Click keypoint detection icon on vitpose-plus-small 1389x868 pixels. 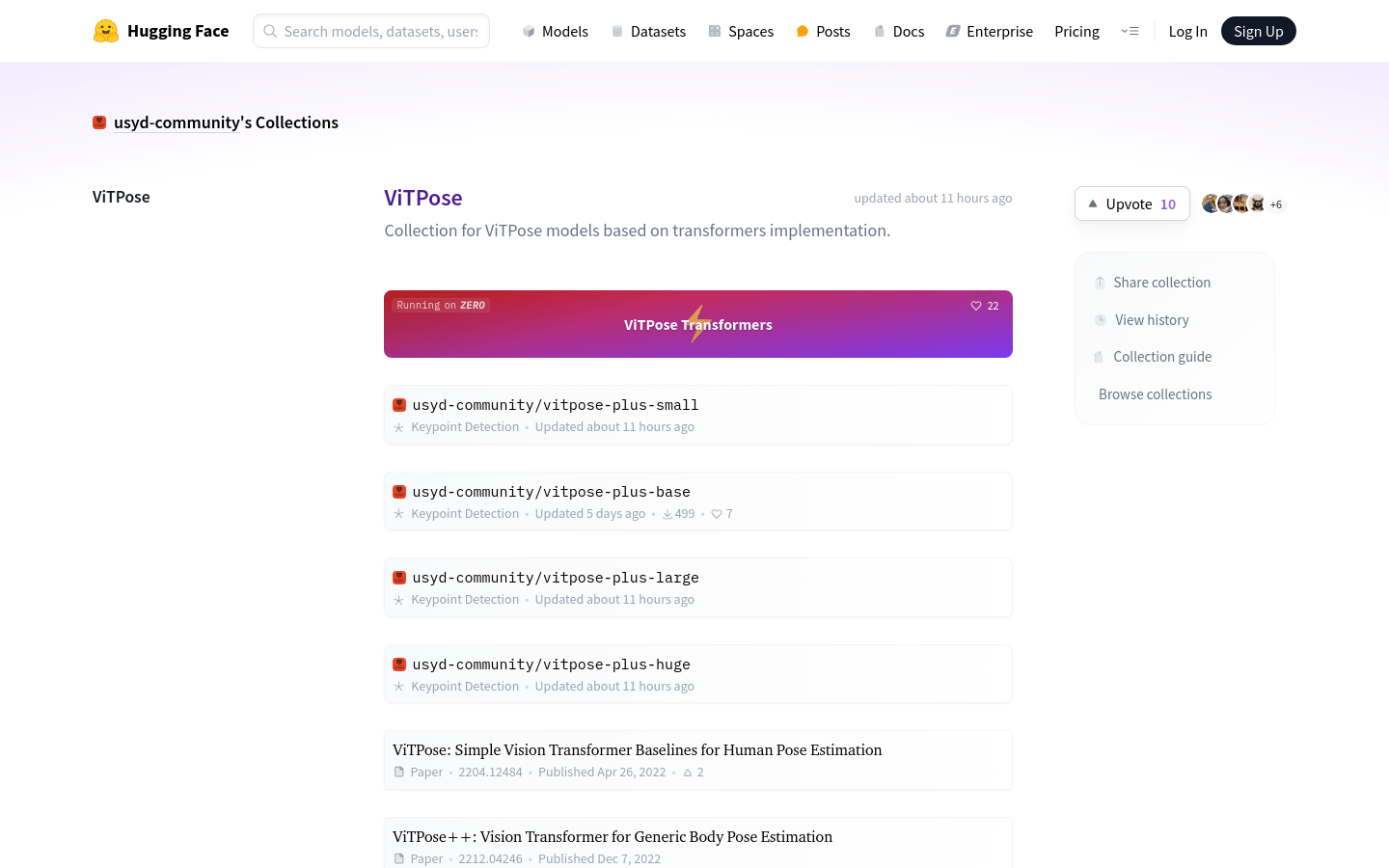coord(398,427)
